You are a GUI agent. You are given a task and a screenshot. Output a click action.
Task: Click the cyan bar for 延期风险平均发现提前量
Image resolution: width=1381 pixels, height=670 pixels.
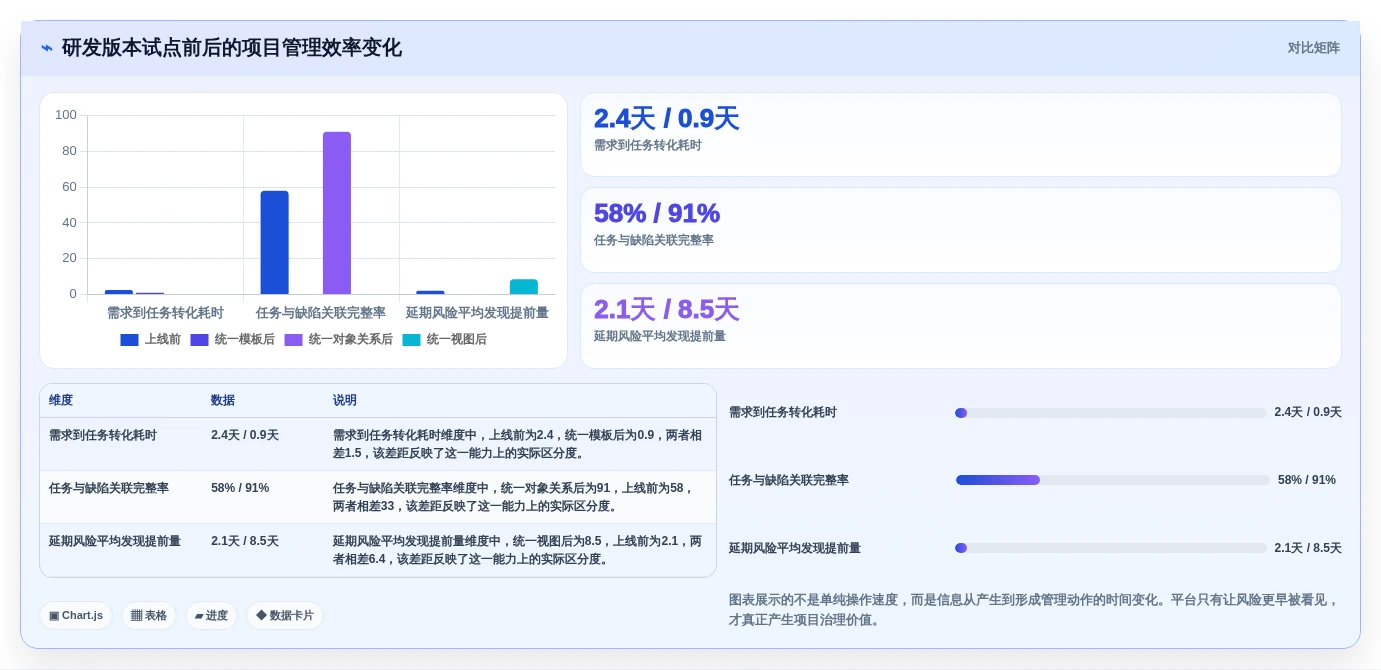click(524, 287)
